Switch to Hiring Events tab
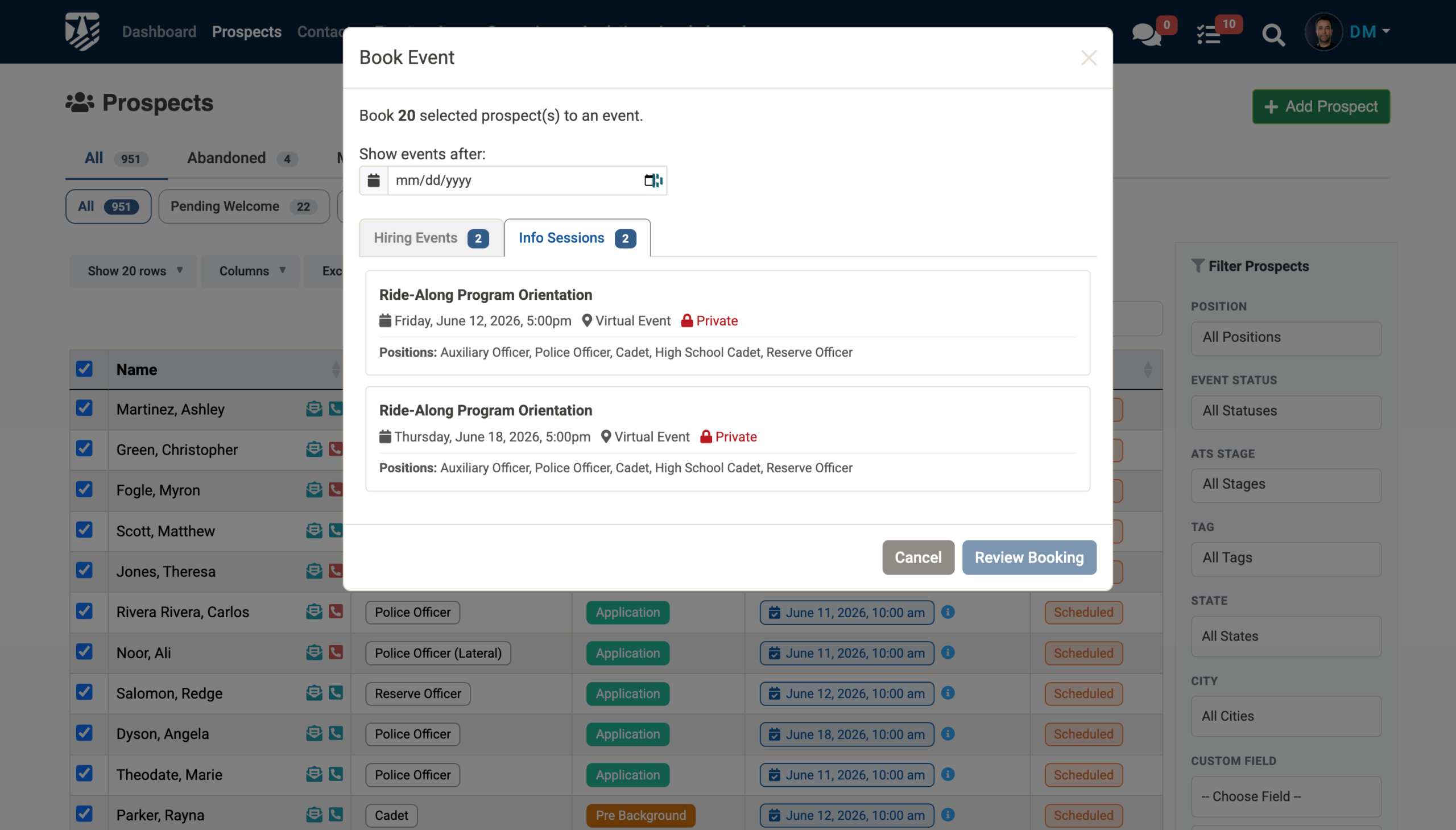 click(x=431, y=238)
